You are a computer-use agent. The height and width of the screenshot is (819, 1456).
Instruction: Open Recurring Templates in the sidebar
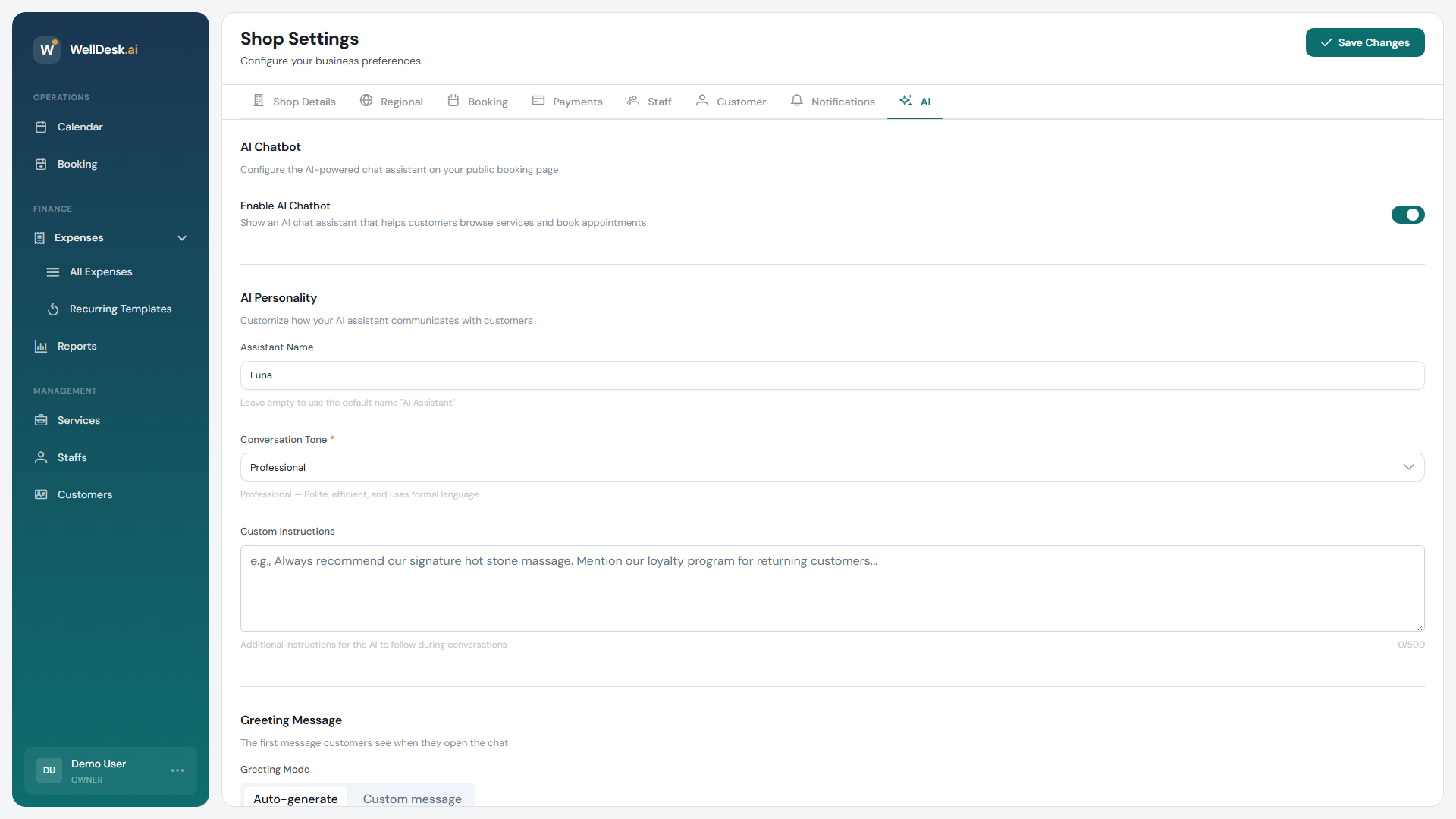click(x=120, y=309)
